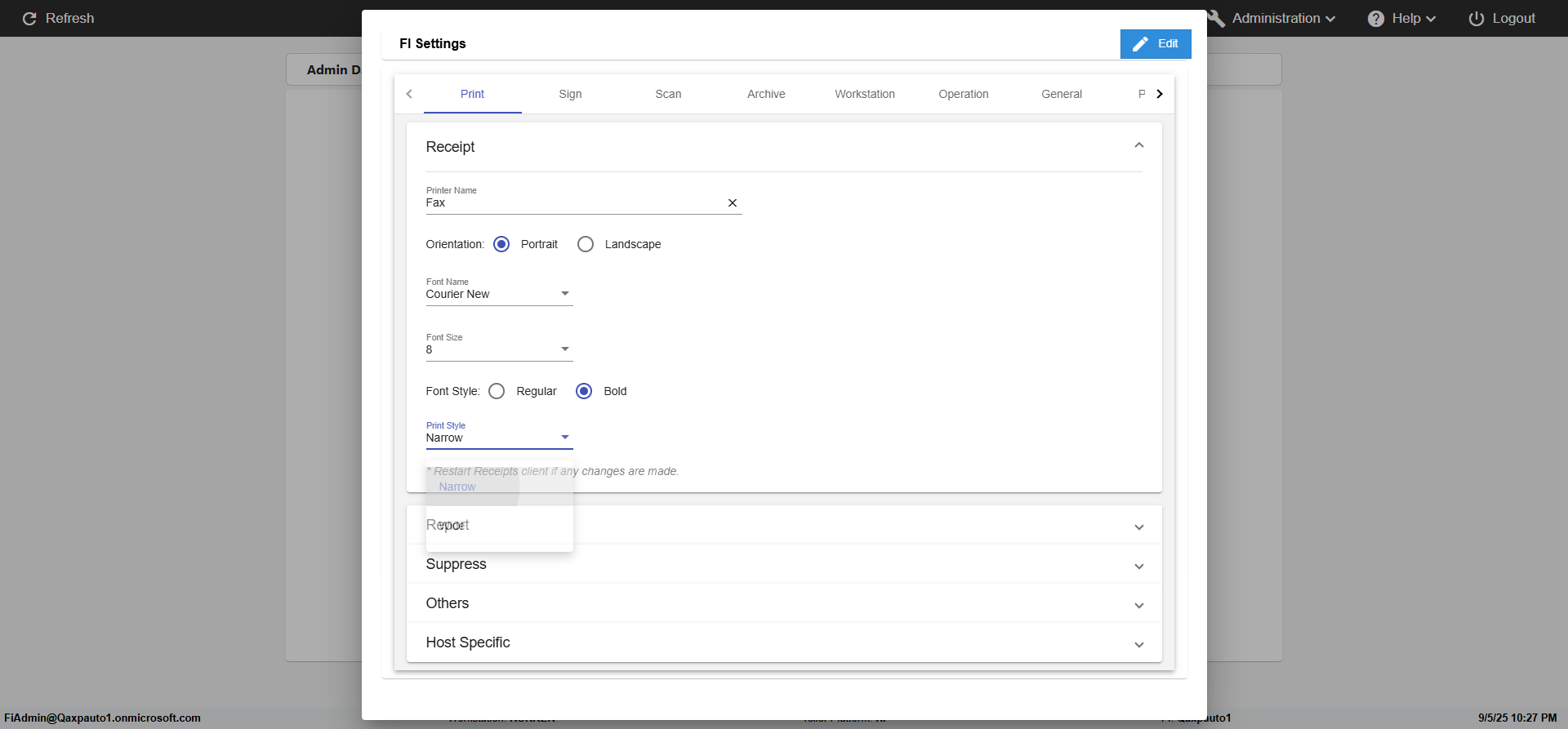Open the Font Size dropdown
Screen dimensions: 1568x729
(x=499, y=349)
